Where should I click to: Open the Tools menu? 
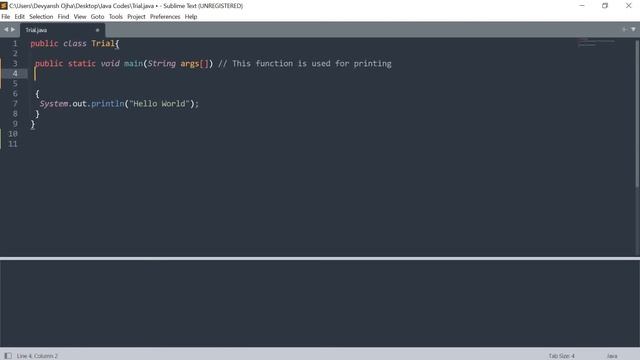pyautogui.click(x=116, y=17)
